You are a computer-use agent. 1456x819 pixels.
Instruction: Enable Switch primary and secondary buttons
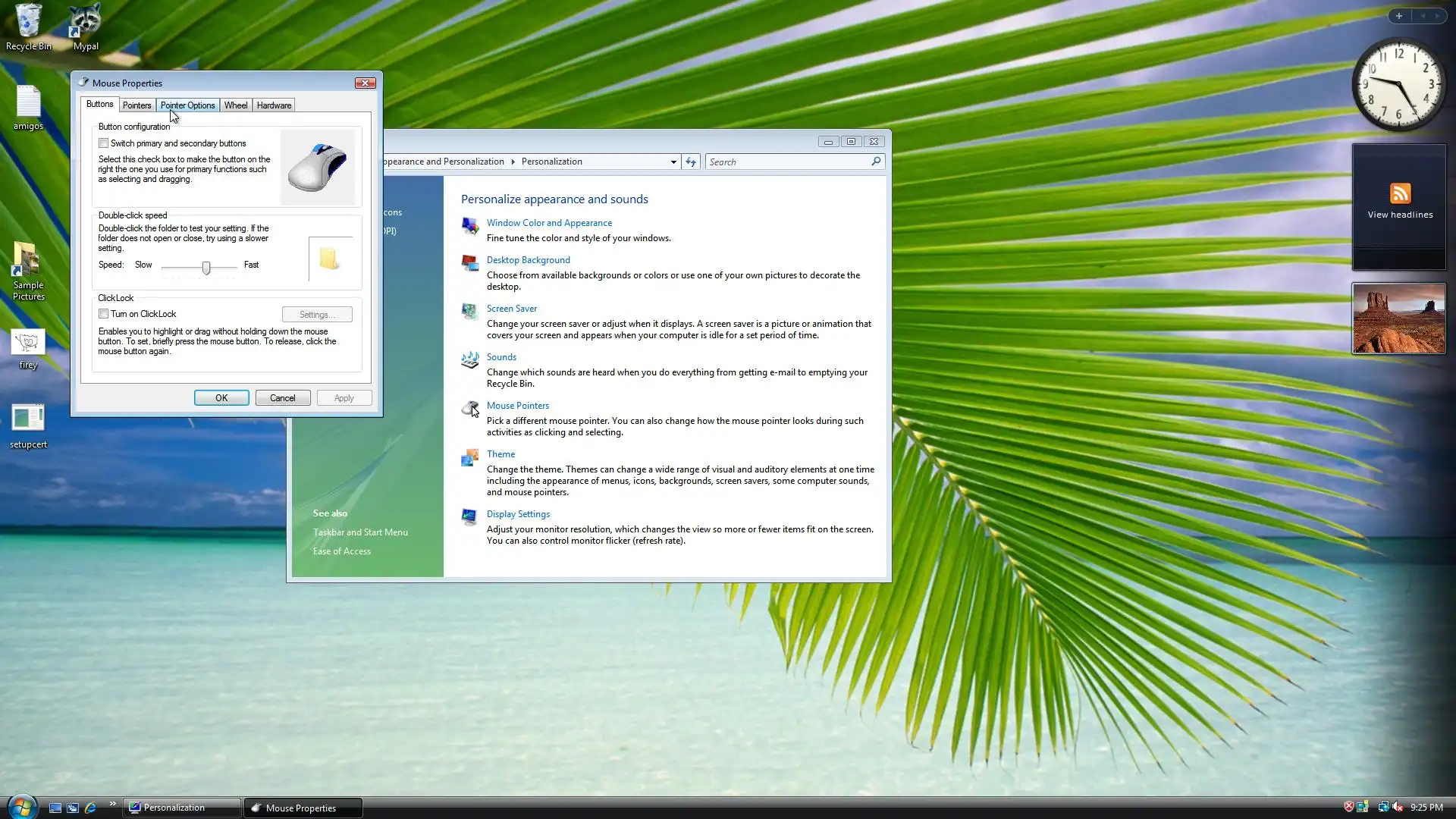tap(104, 143)
